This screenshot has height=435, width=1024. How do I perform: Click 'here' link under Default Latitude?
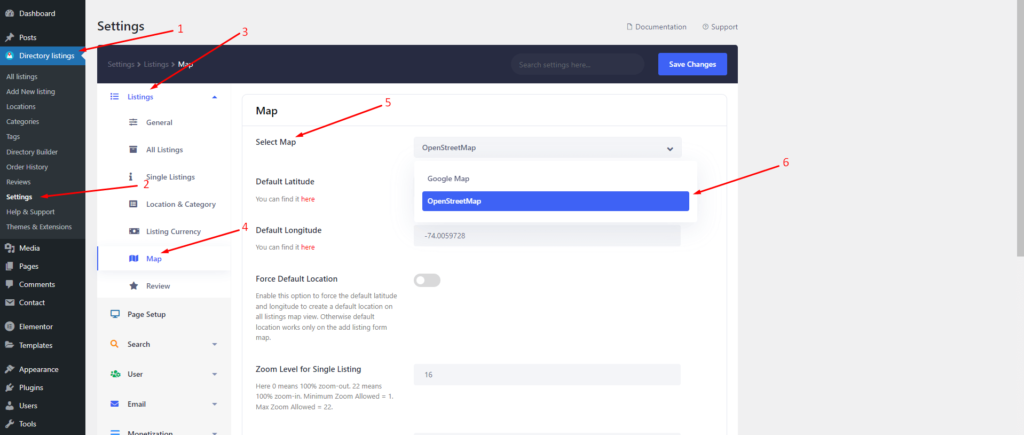tap(308, 199)
